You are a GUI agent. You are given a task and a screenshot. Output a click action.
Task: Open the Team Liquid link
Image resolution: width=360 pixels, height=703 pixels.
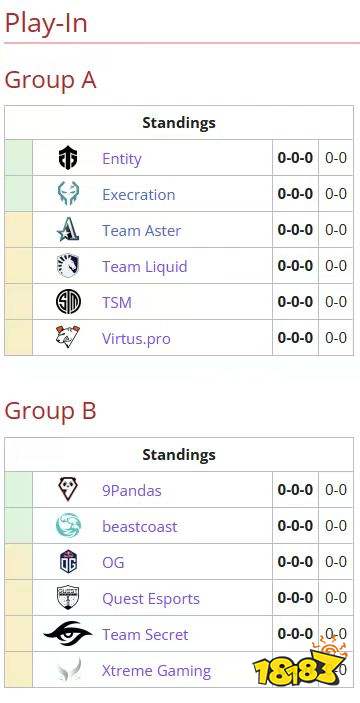click(x=144, y=266)
